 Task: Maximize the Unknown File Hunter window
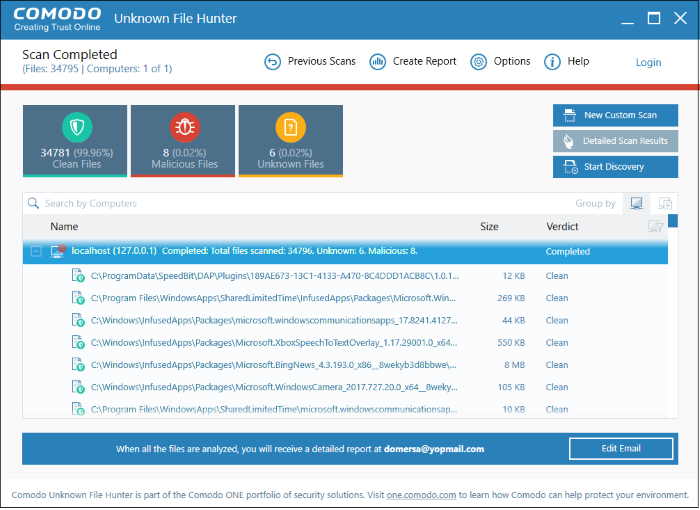pos(654,18)
